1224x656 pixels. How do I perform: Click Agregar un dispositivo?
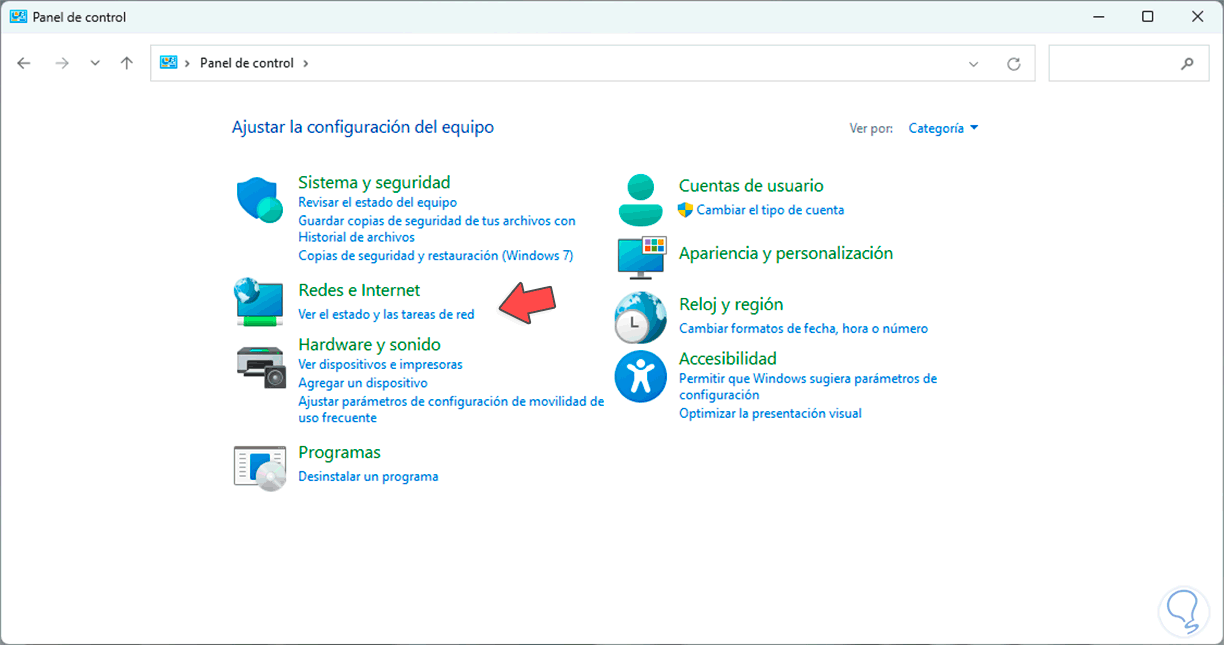click(x=363, y=383)
